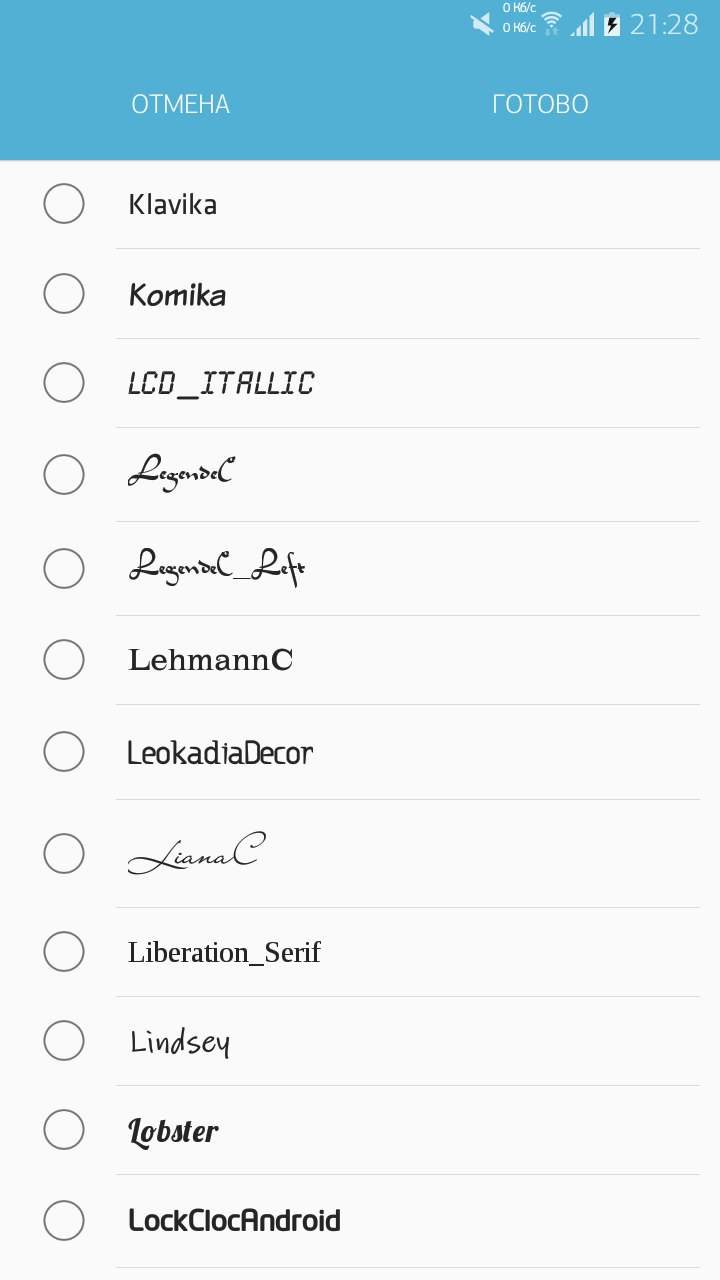Screen dimensions: 720x1280
Task: Pick the LegendeC_Left radio button
Action: 64,568
